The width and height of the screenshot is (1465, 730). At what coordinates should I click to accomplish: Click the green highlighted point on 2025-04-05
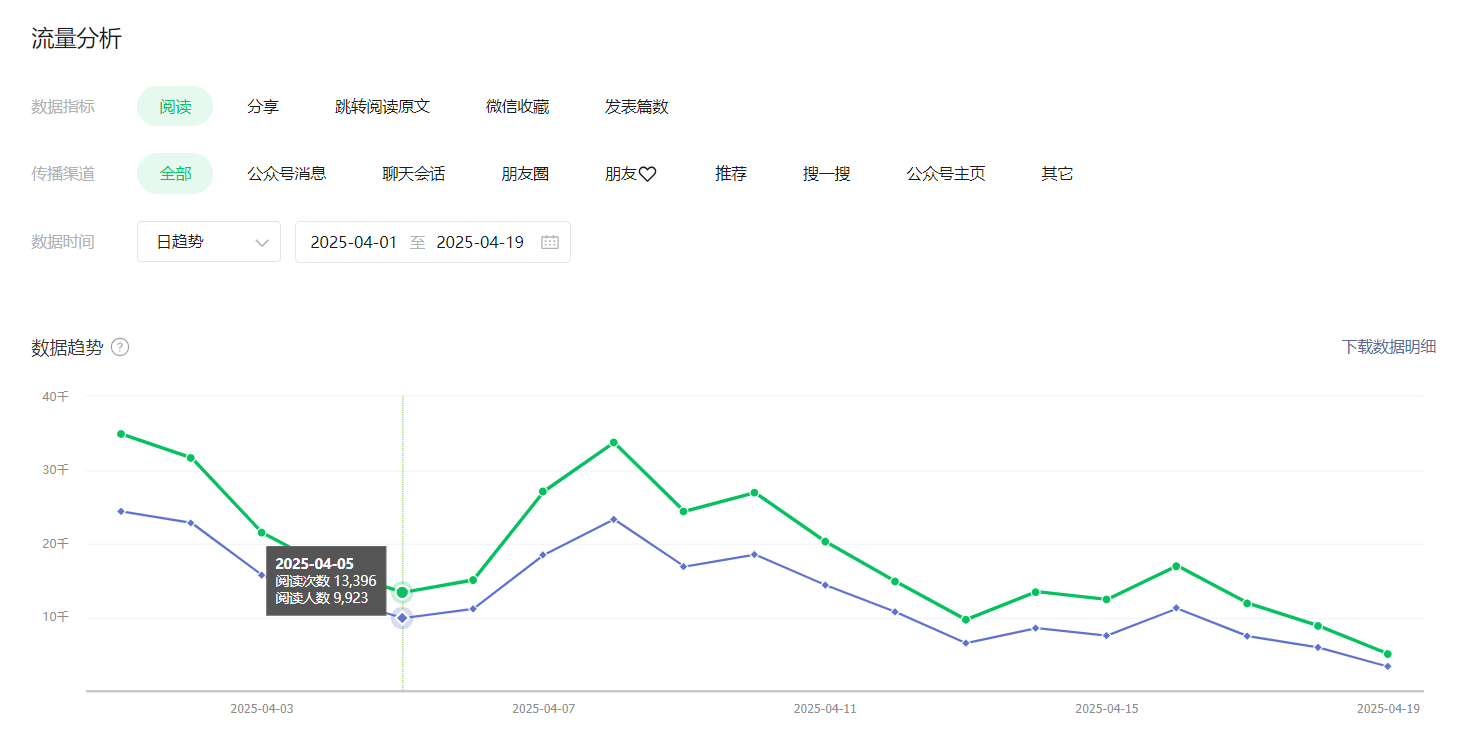402,592
